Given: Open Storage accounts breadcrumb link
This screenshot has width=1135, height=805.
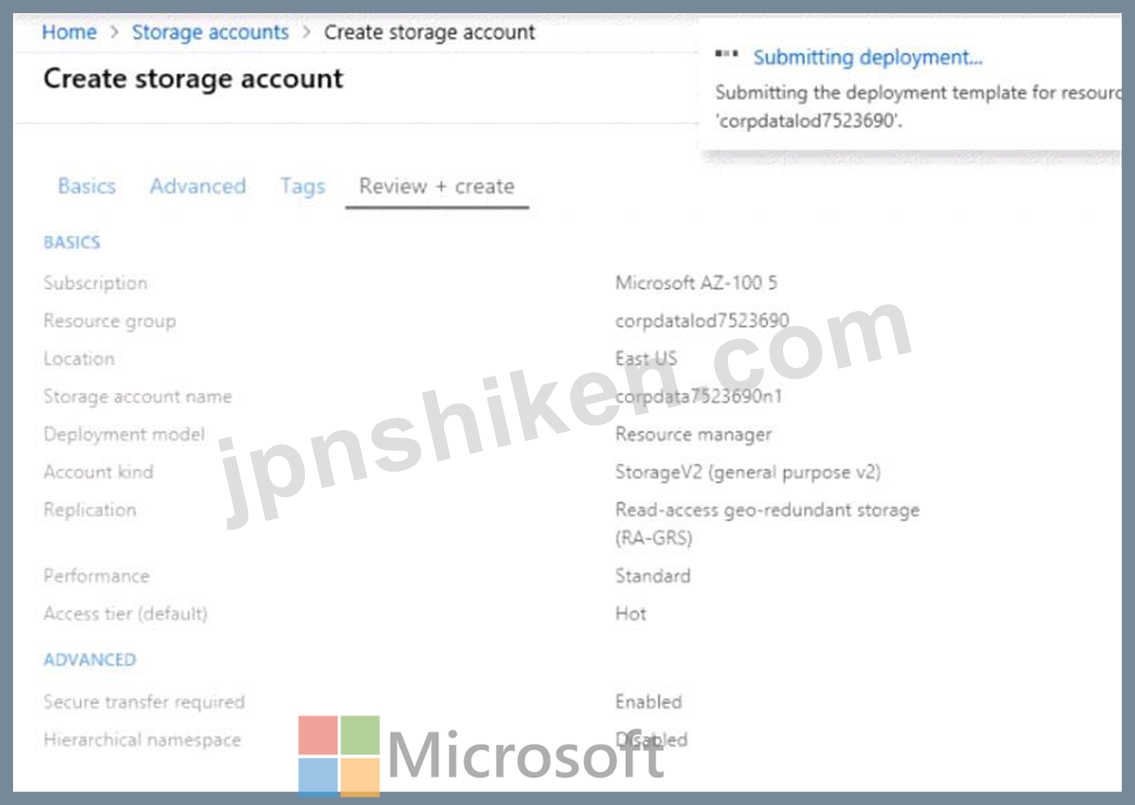Looking at the screenshot, I should point(210,33).
